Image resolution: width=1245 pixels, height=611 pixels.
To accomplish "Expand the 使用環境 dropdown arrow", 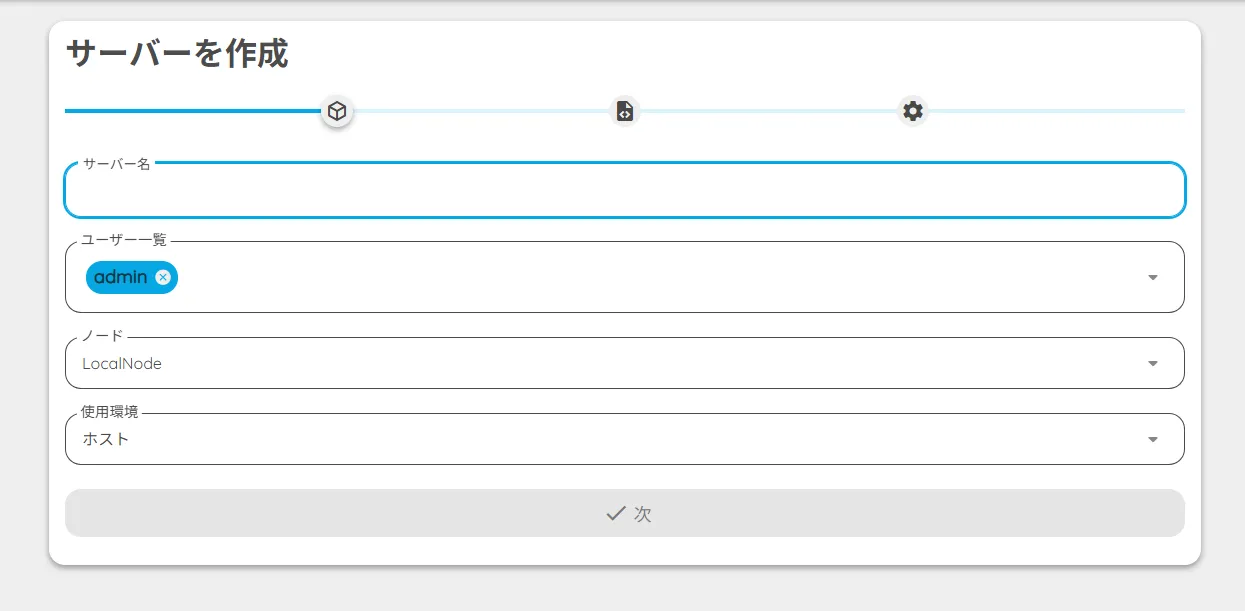I will tap(1153, 439).
